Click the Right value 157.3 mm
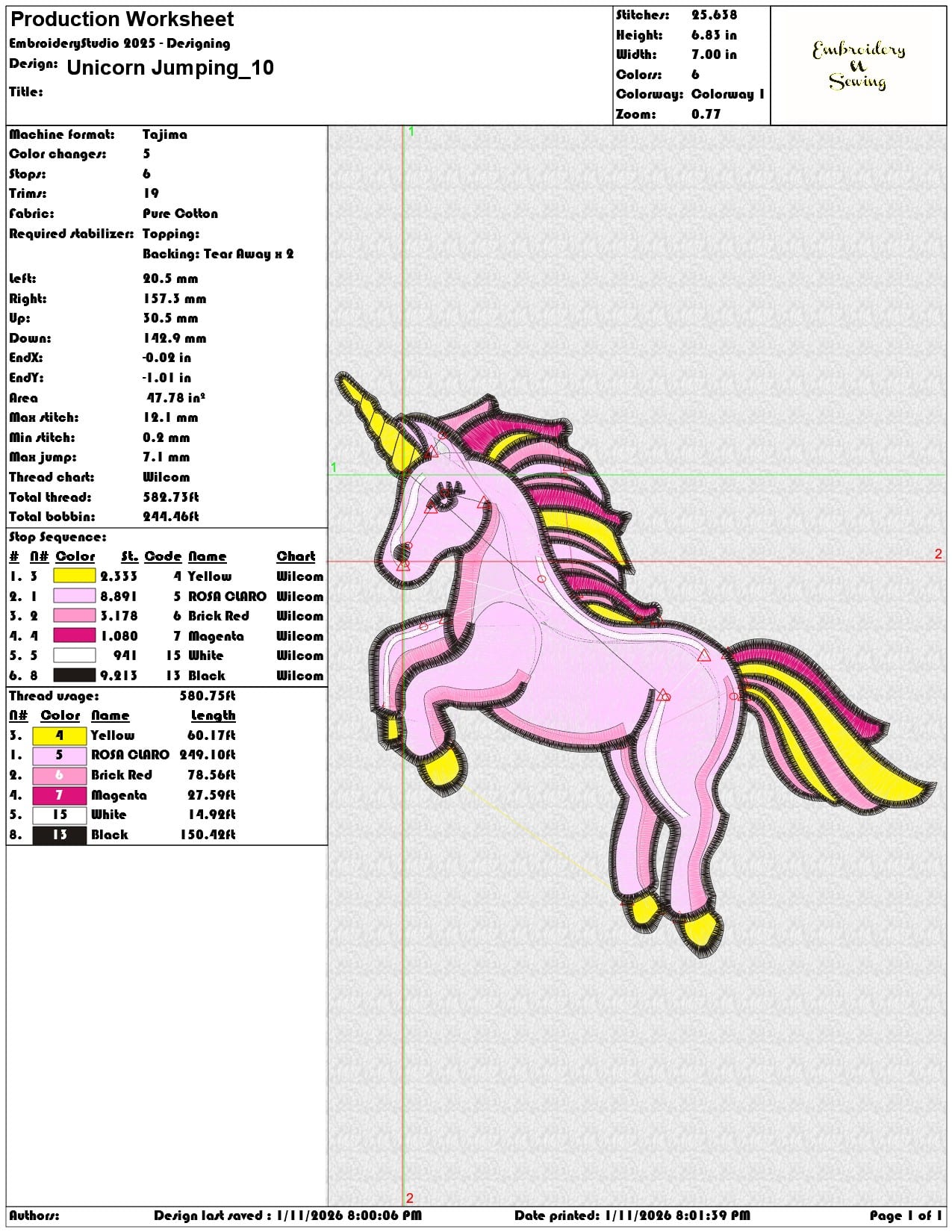 (x=174, y=299)
